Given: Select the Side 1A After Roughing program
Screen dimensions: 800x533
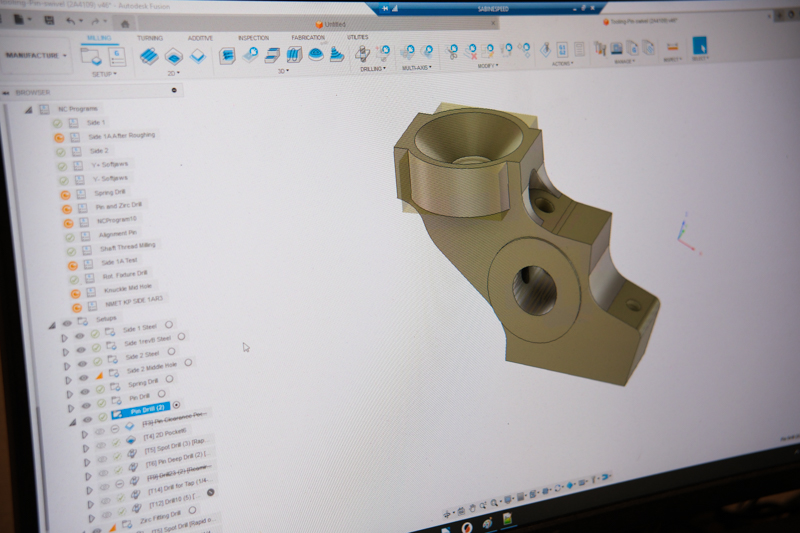Looking at the screenshot, I should tap(121, 135).
